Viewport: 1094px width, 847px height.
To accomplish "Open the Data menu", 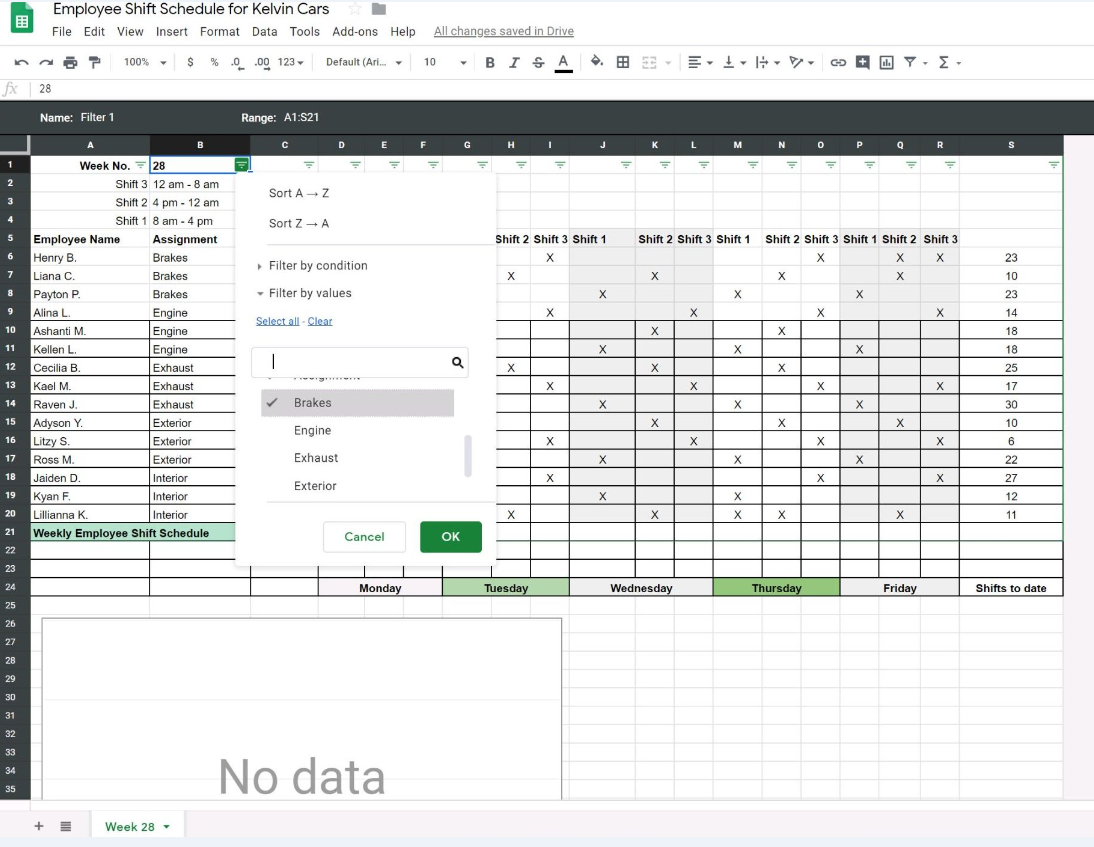I will (264, 31).
